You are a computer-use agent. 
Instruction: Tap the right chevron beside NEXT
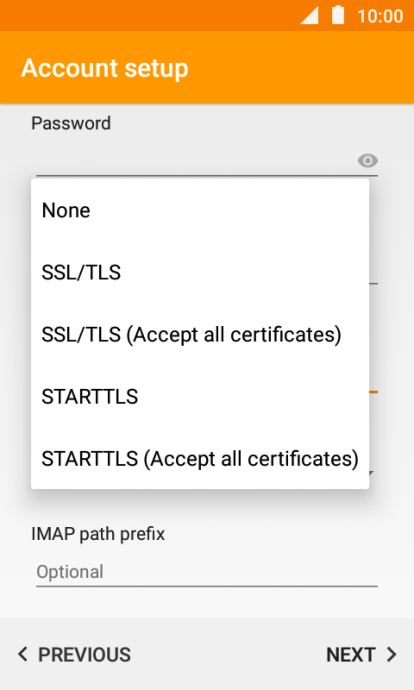click(x=391, y=654)
